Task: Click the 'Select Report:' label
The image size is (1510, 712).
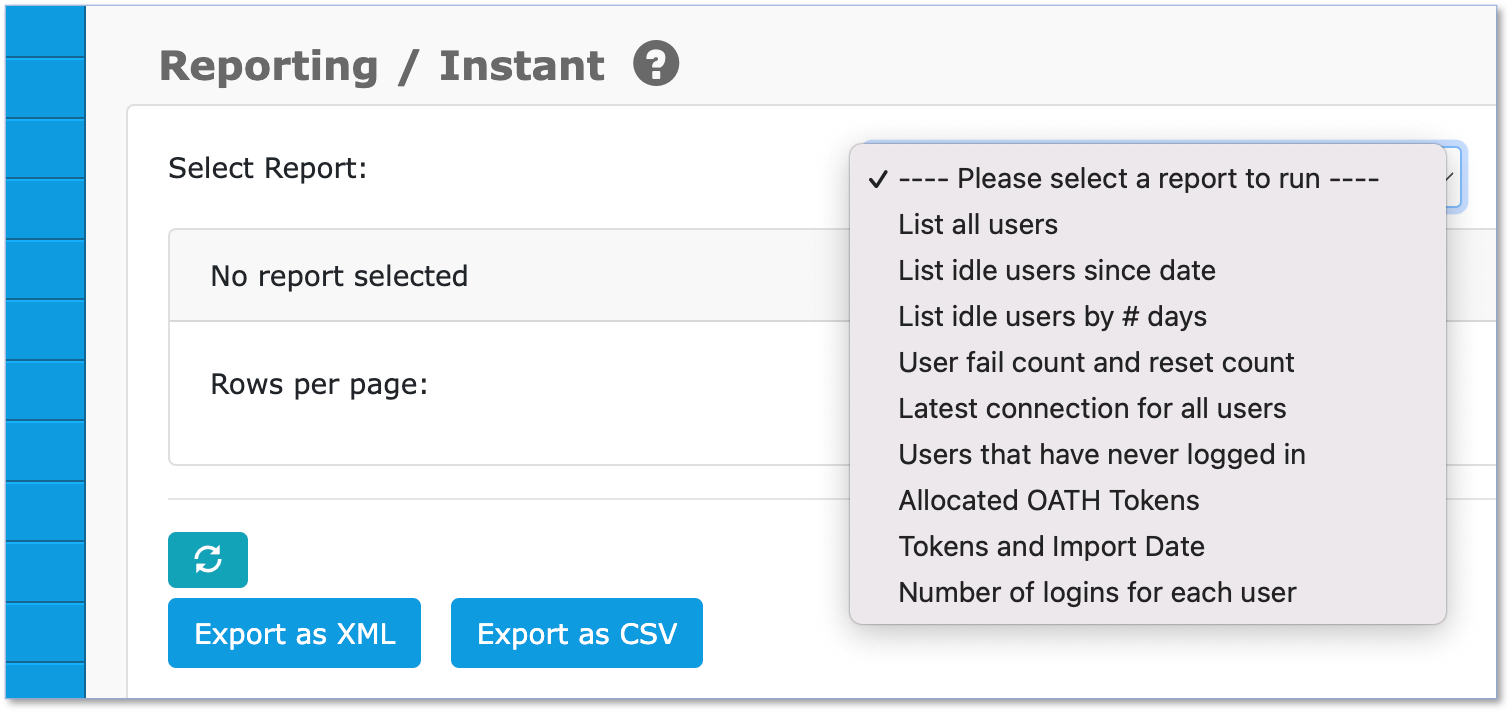Action: coord(268,168)
